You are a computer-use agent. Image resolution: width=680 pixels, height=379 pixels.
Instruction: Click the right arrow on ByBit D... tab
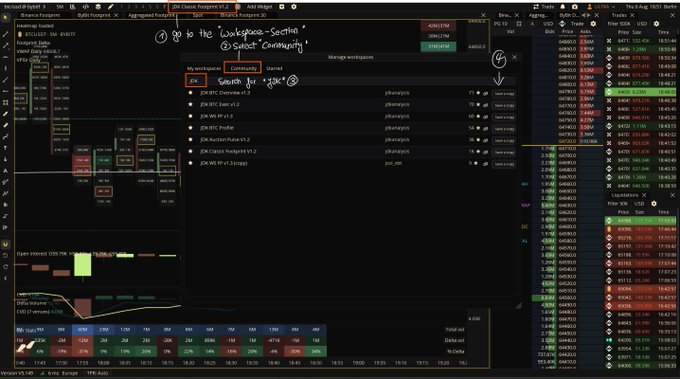pyautogui.click(x=589, y=15)
